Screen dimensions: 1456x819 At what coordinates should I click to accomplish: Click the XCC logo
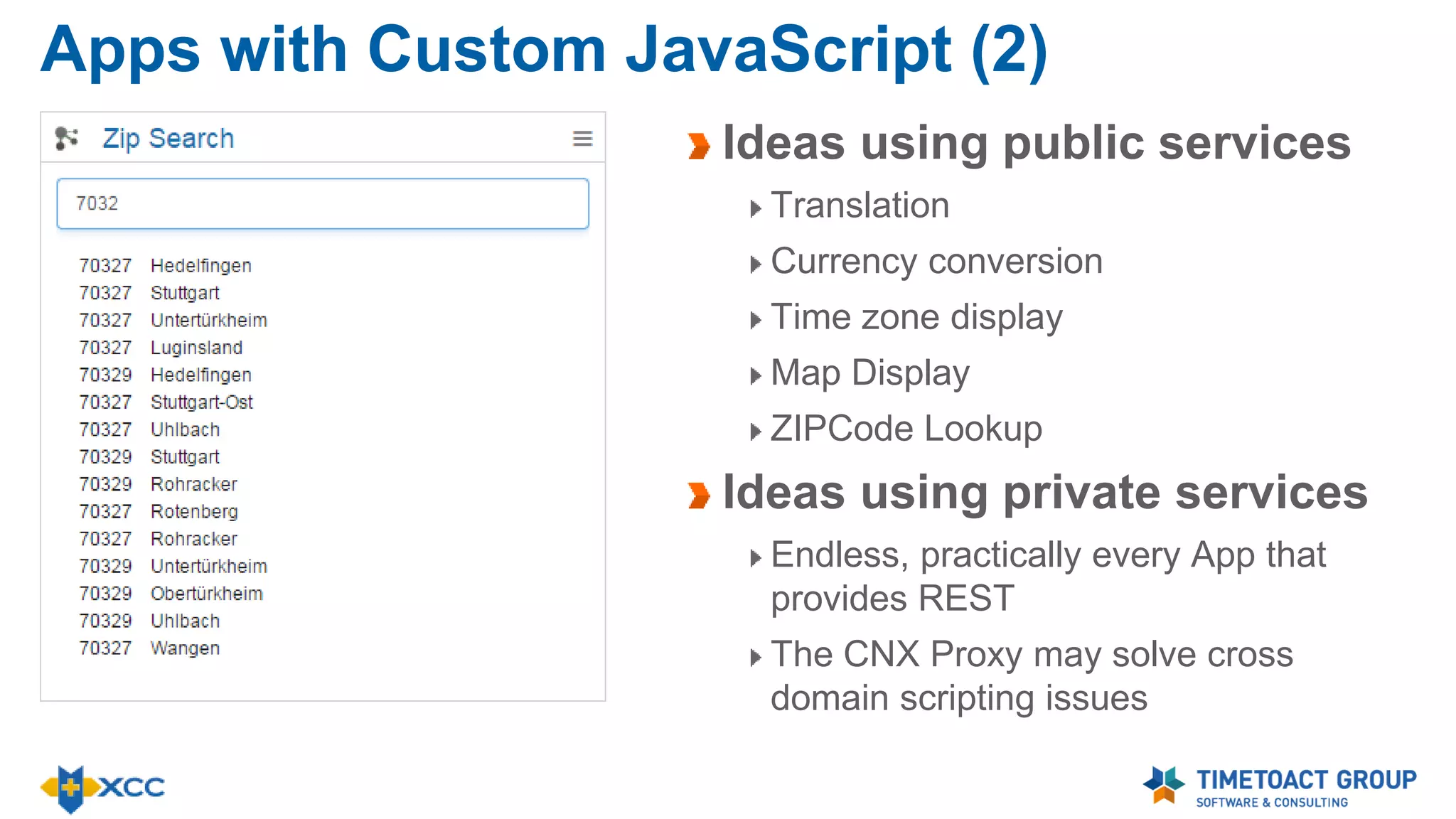pyautogui.click(x=102, y=788)
